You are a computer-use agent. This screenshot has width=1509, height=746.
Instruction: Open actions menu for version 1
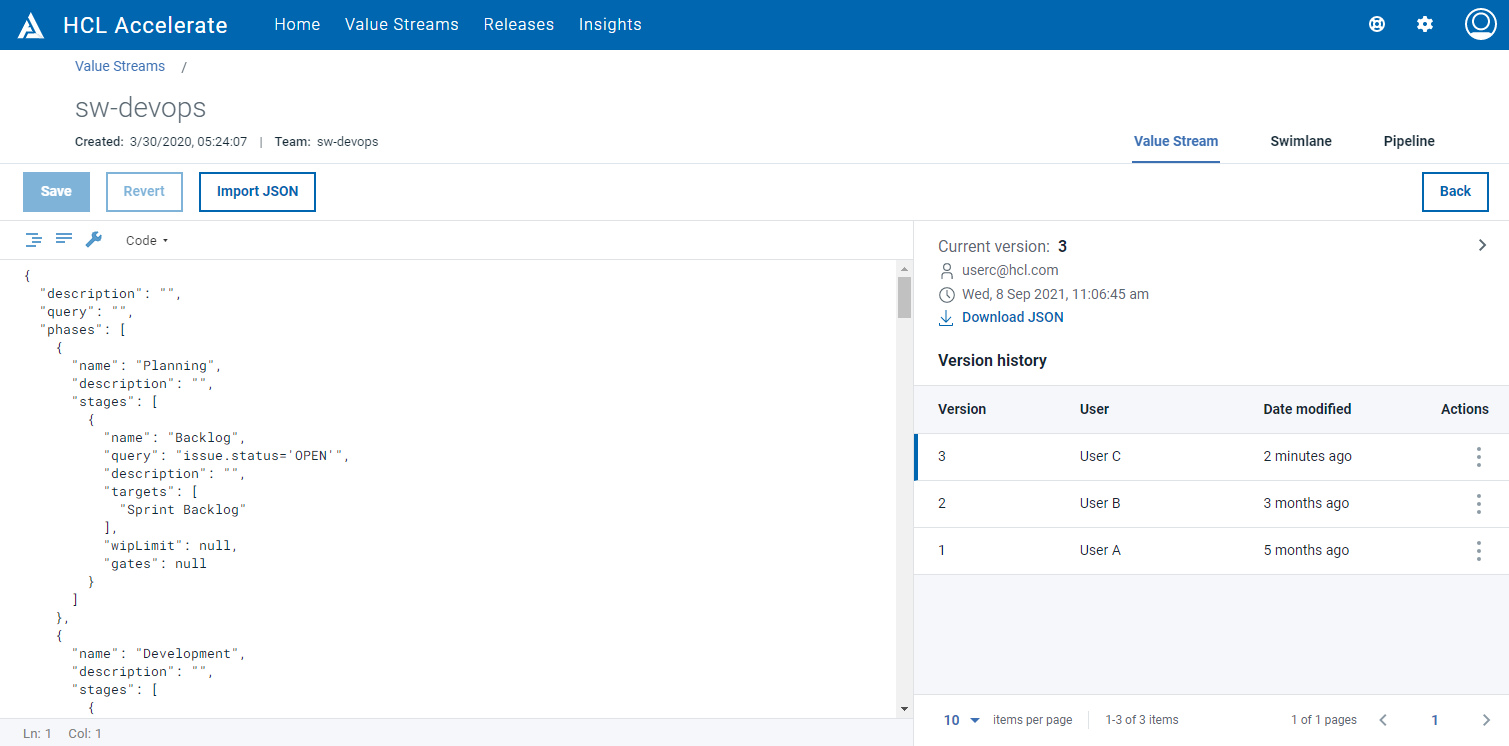coord(1479,551)
